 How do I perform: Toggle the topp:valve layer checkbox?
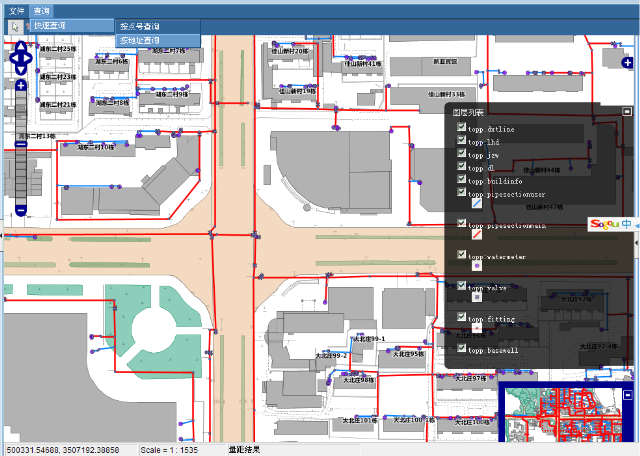[462, 286]
